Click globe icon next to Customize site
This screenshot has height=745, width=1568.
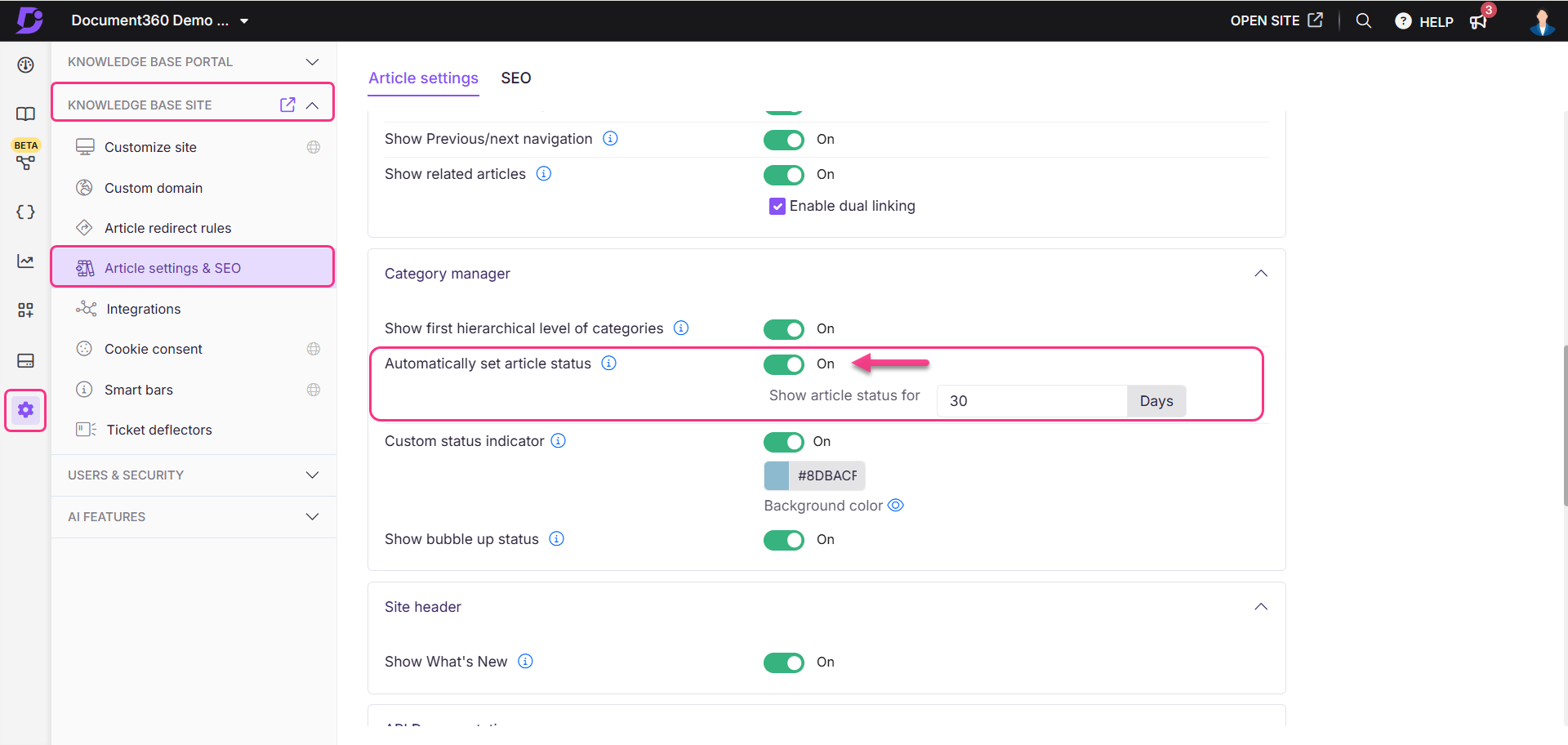coord(314,147)
